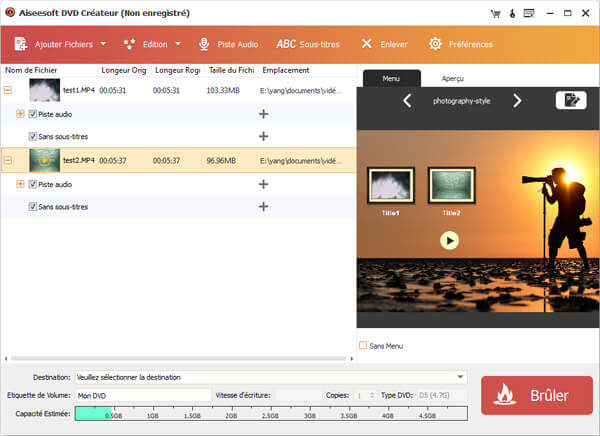Add audio track to test1.MP4 with plus icon
Viewport: 600px width, 436px height.
point(264,114)
